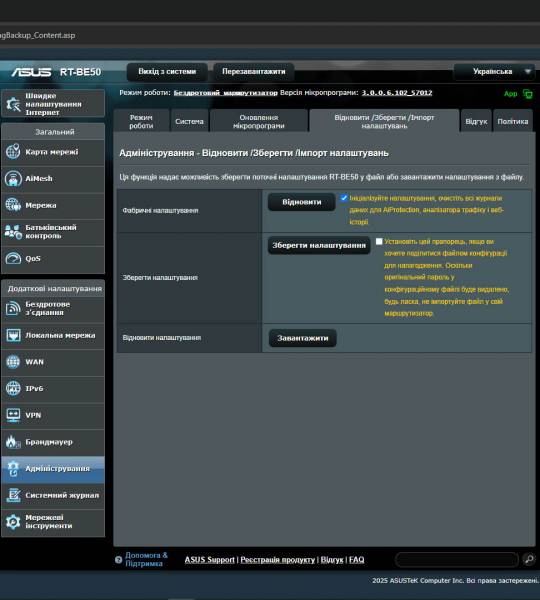Click the Карта мережі globe icon

(x=13, y=152)
